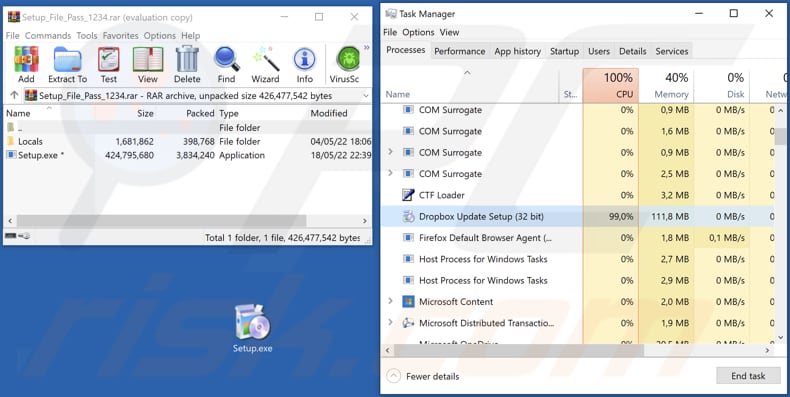Click the View toolbar icon
The height and width of the screenshot is (397, 790).
(x=148, y=64)
